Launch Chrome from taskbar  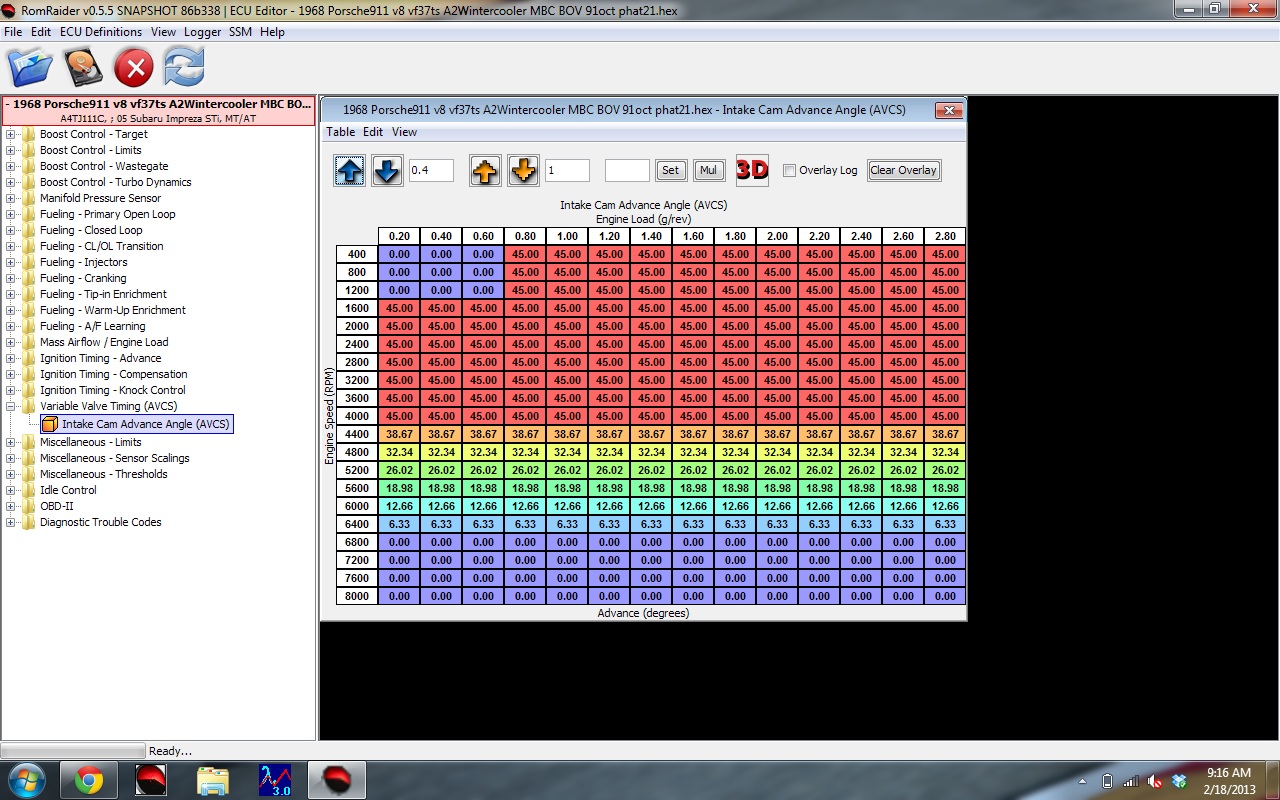tap(89, 780)
